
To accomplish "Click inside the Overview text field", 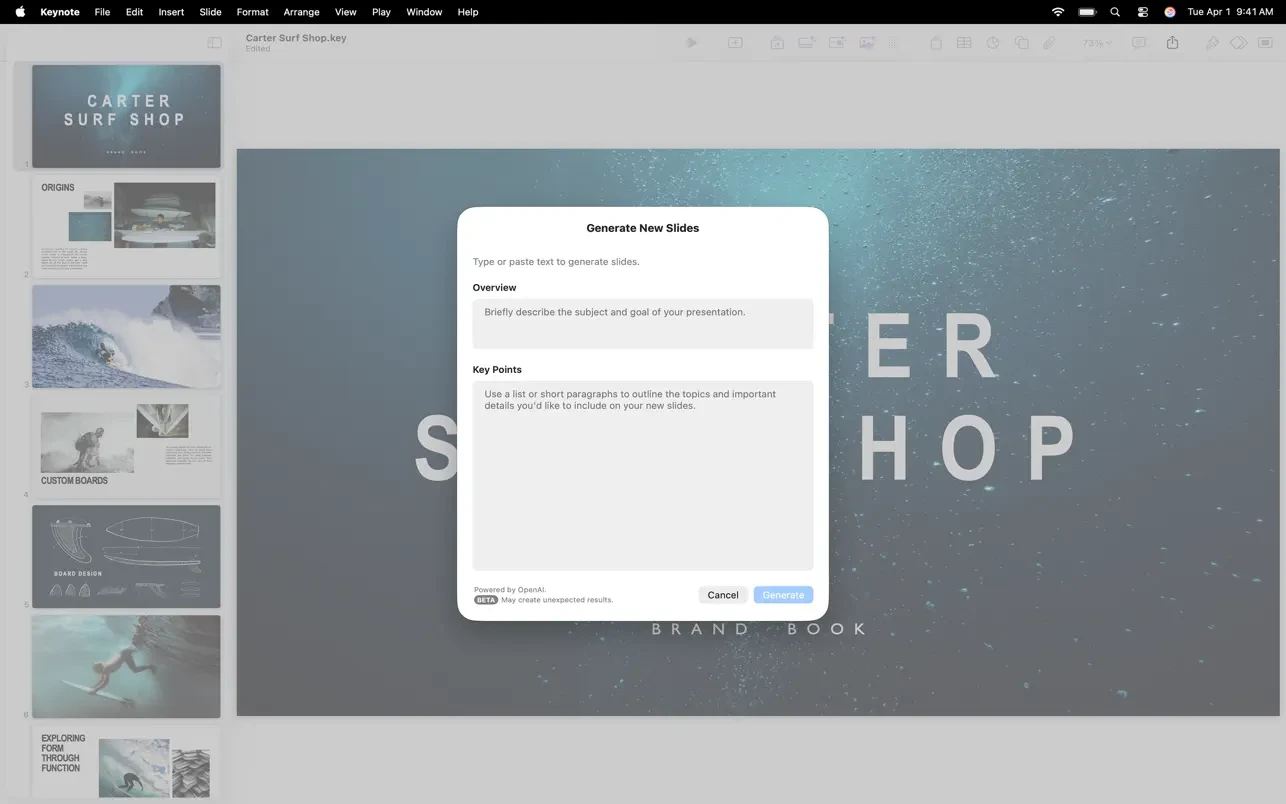I will click(x=642, y=323).
